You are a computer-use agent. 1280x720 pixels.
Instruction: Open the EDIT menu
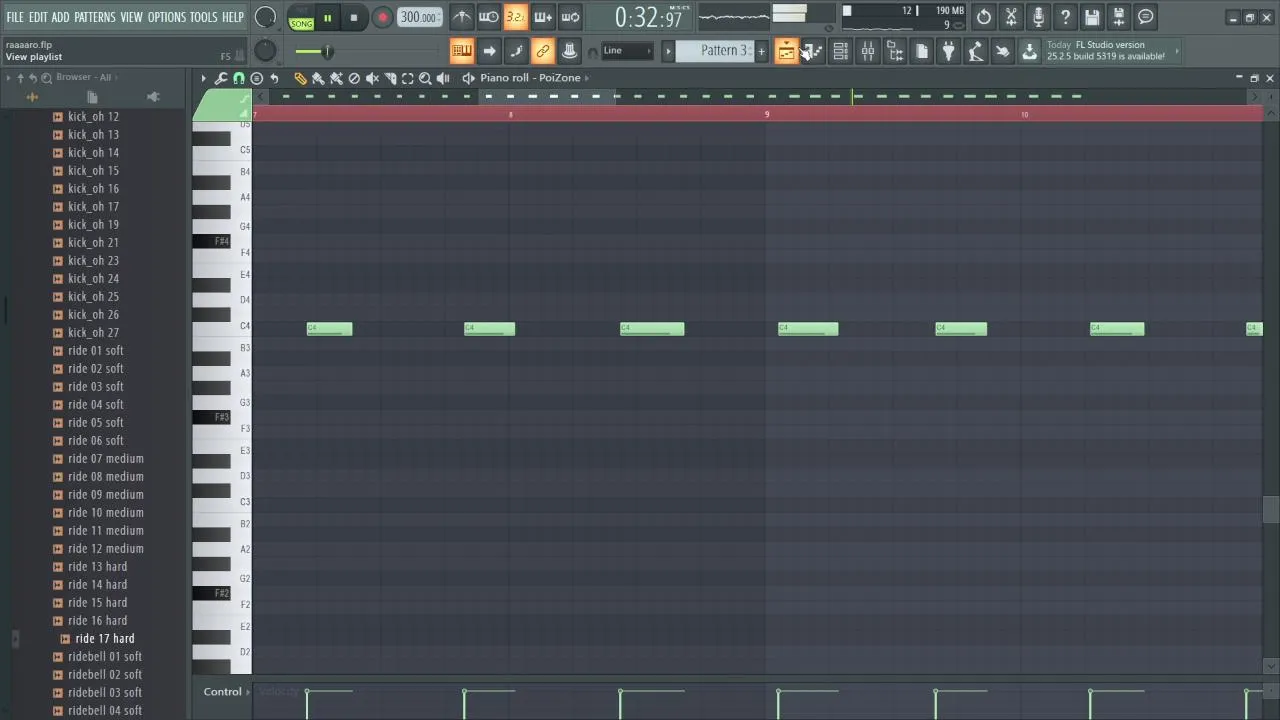(38, 17)
